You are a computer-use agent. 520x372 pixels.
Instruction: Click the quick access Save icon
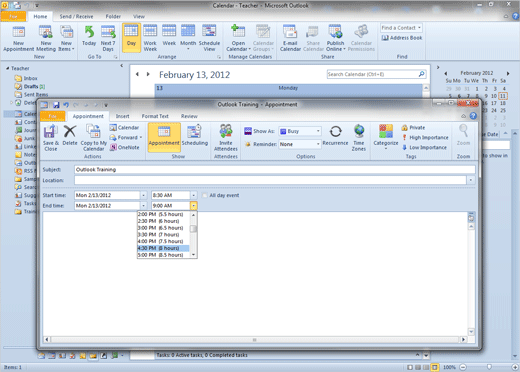[56, 105]
